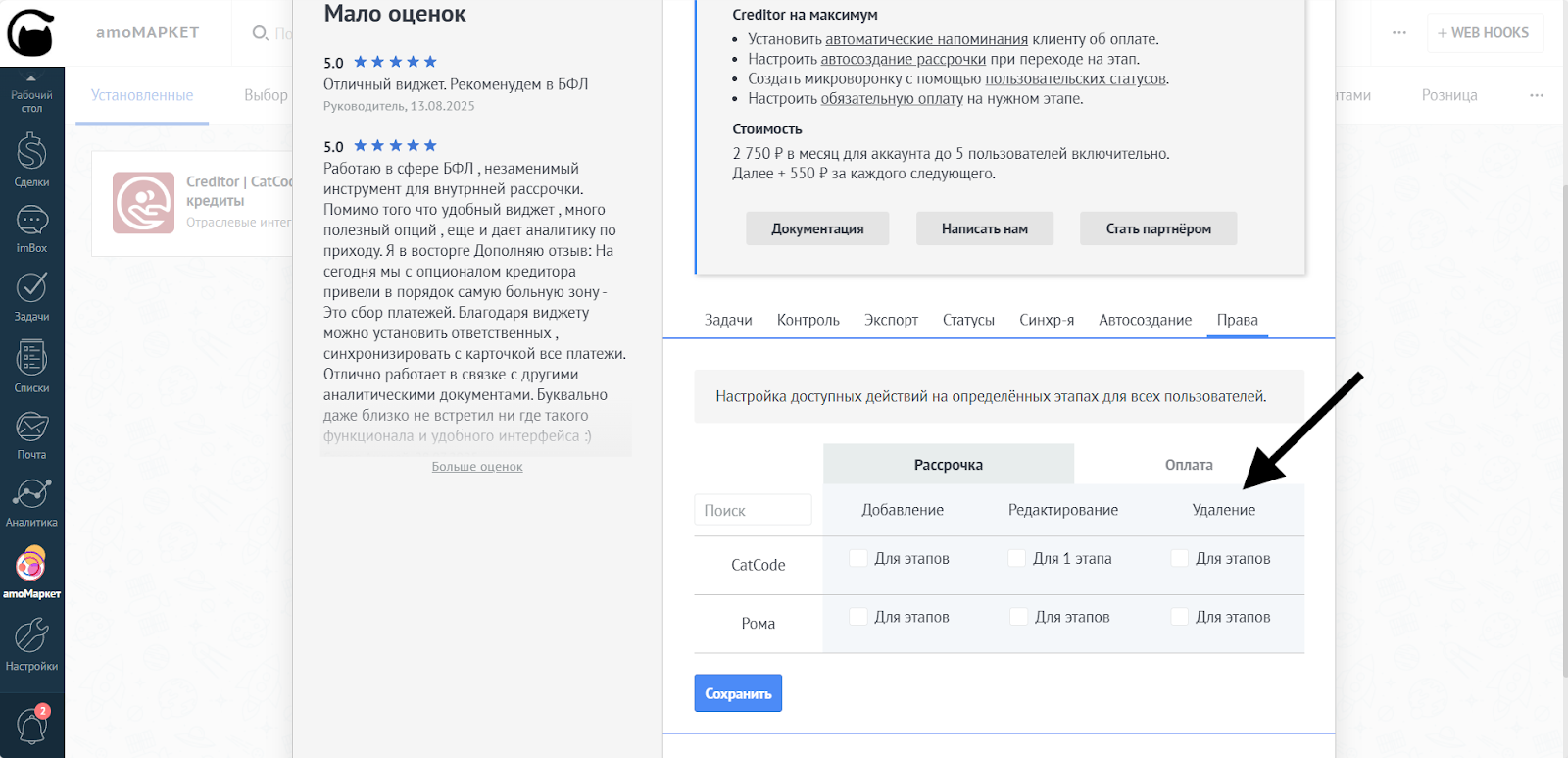
Task: Switch to the Статусы tab
Action: pyautogui.click(x=968, y=320)
